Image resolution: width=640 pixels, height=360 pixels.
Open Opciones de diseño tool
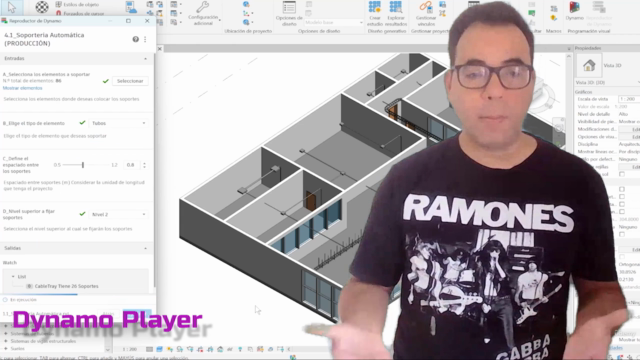click(x=289, y=13)
